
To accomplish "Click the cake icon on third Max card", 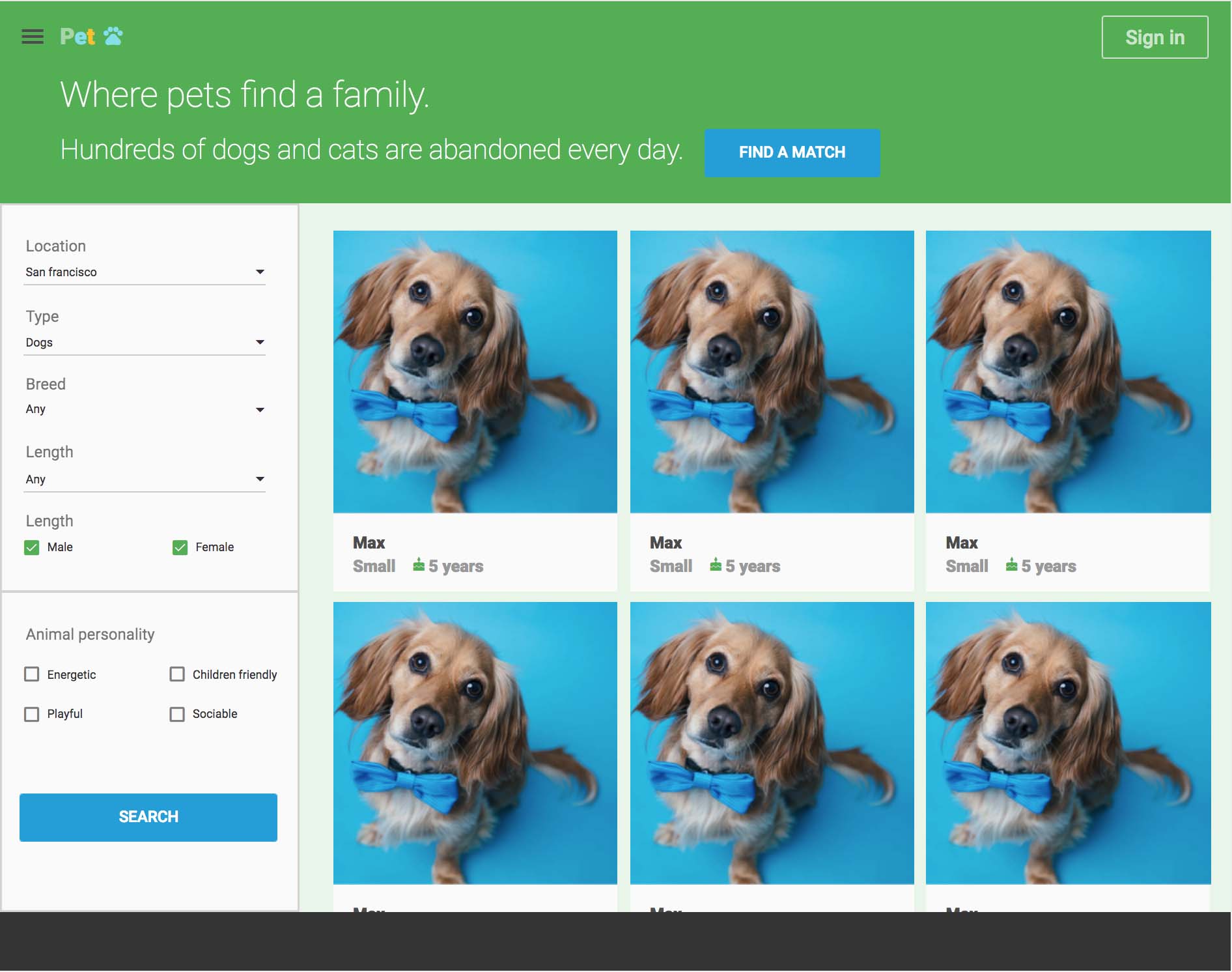I will pyautogui.click(x=1011, y=565).
